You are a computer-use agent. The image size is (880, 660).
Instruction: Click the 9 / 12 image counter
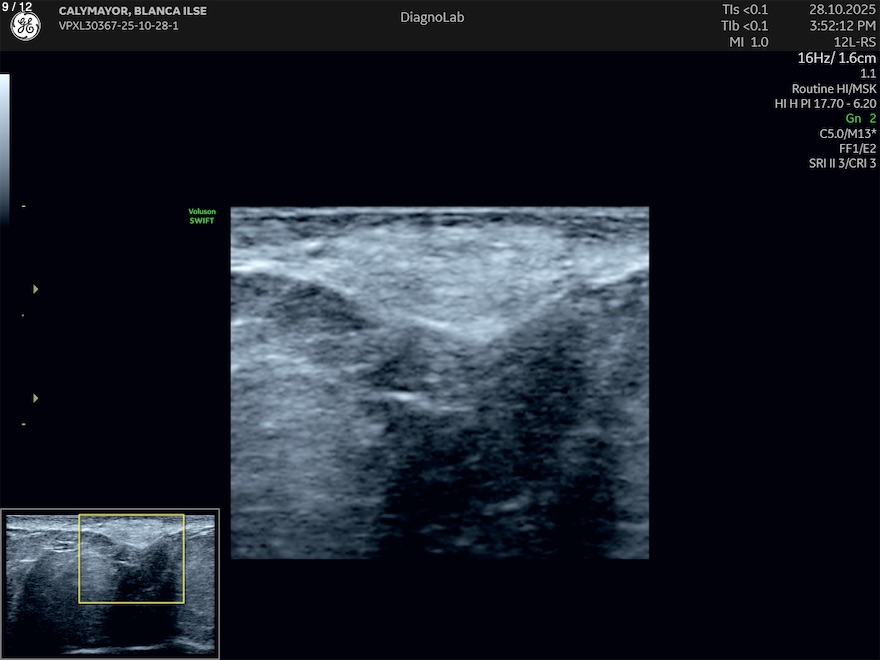click(17, 7)
